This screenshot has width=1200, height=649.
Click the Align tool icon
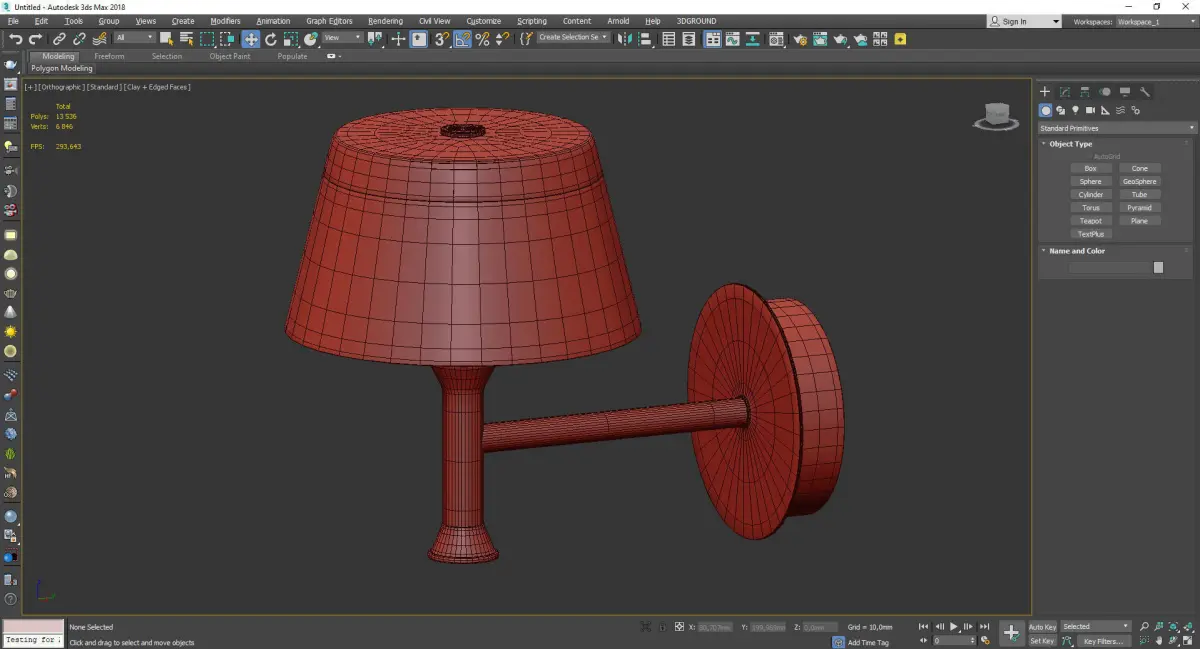(x=645, y=39)
